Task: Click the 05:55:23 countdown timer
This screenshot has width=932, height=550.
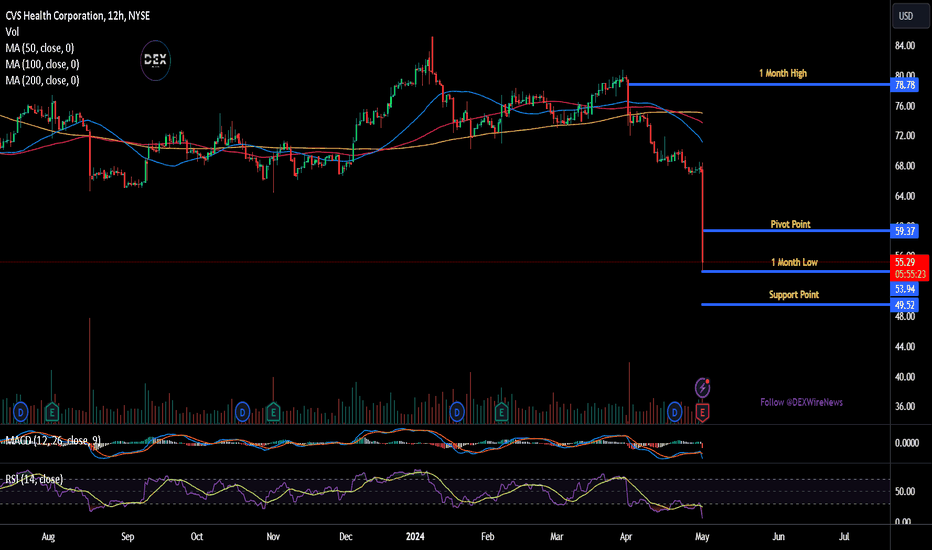Action: point(909,274)
